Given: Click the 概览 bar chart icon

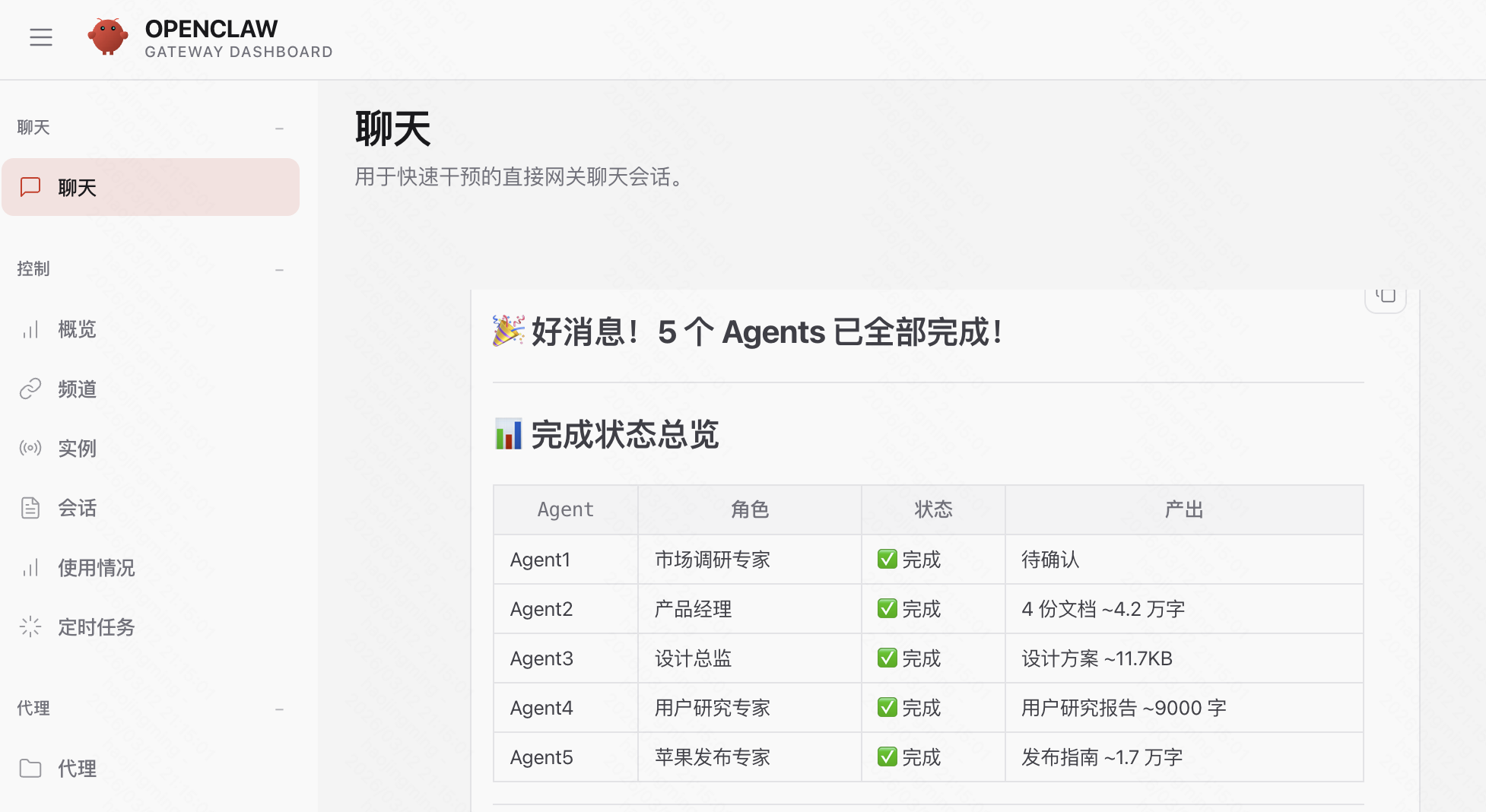Looking at the screenshot, I should (30, 329).
